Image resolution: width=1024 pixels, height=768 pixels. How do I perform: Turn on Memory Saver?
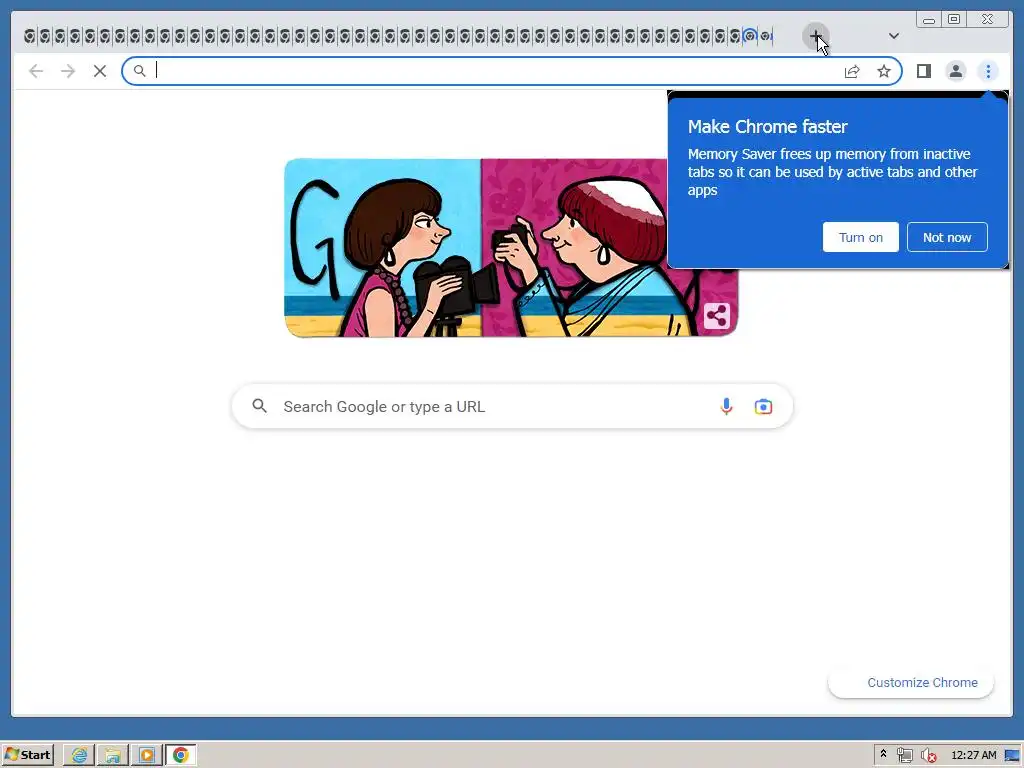click(x=861, y=237)
